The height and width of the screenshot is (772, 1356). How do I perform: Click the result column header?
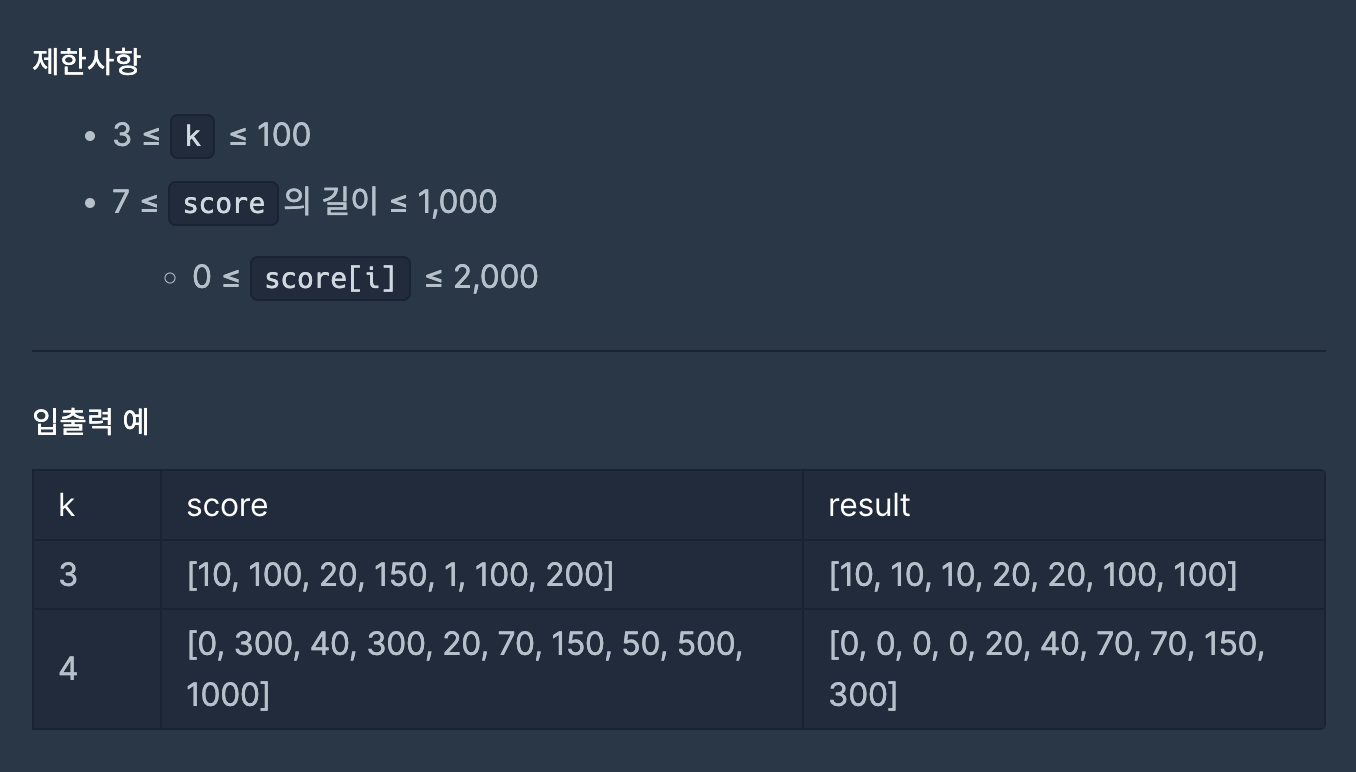(x=869, y=505)
